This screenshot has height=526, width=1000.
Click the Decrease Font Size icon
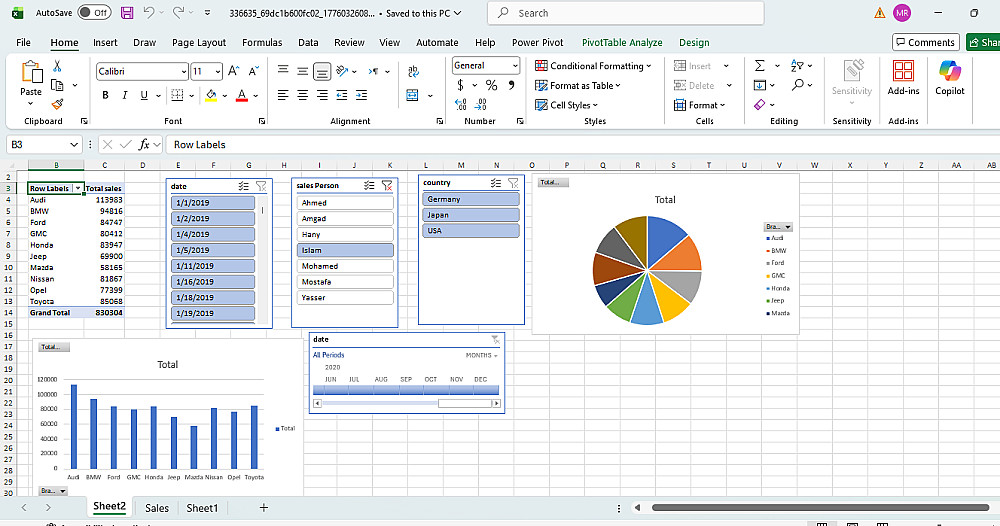pos(254,71)
